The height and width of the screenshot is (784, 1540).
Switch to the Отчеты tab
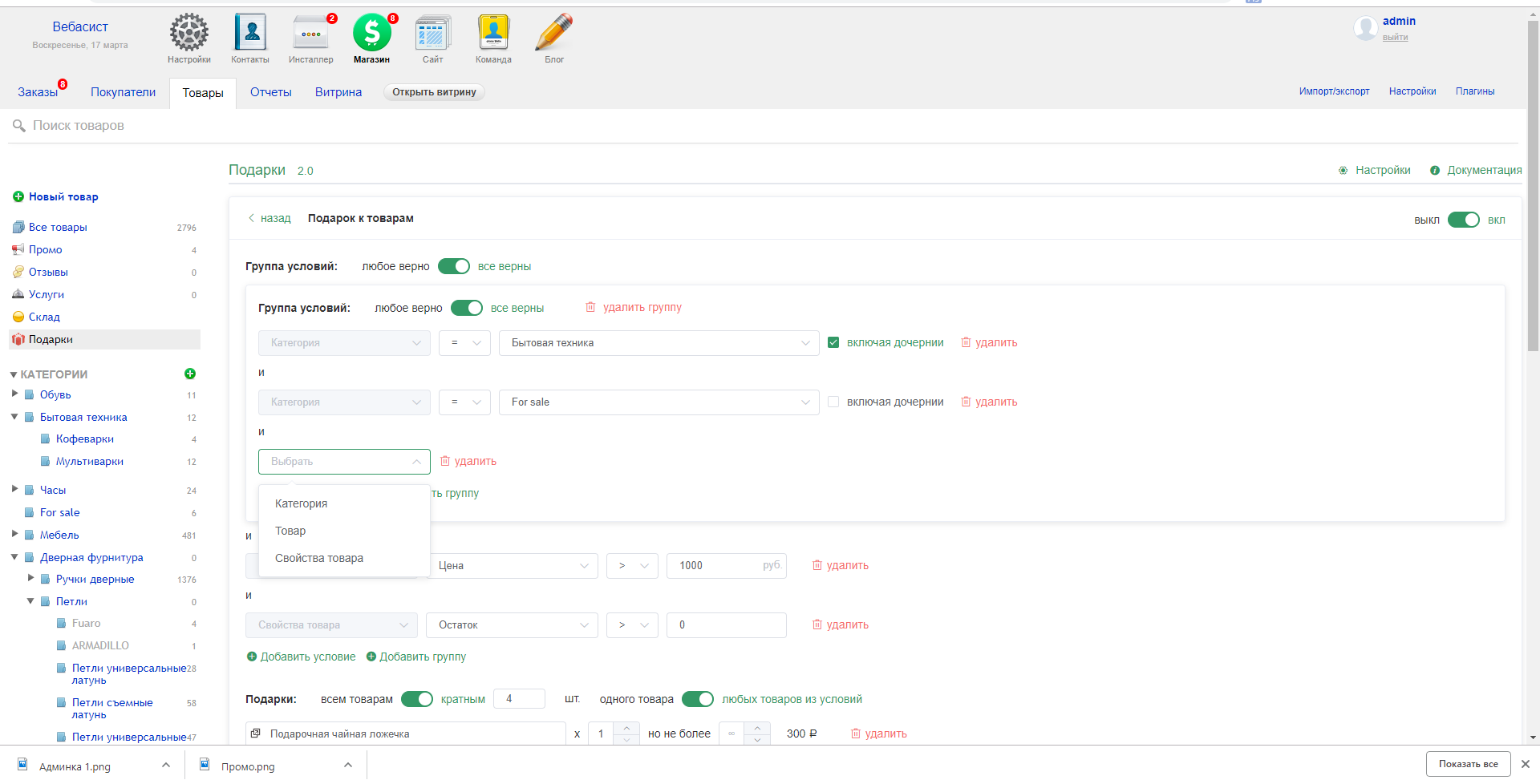(271, 92)
